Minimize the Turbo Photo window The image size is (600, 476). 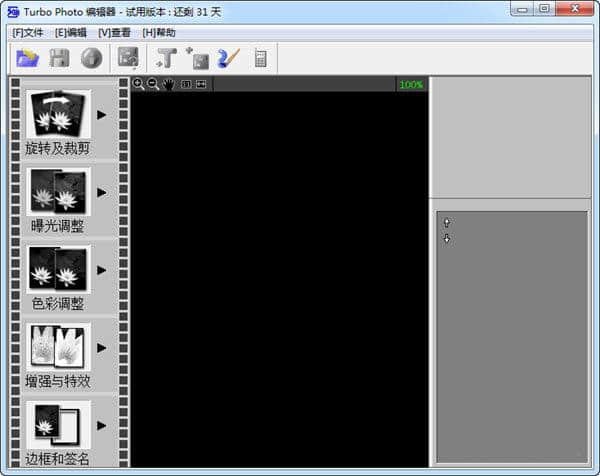[x=522, y=9]
